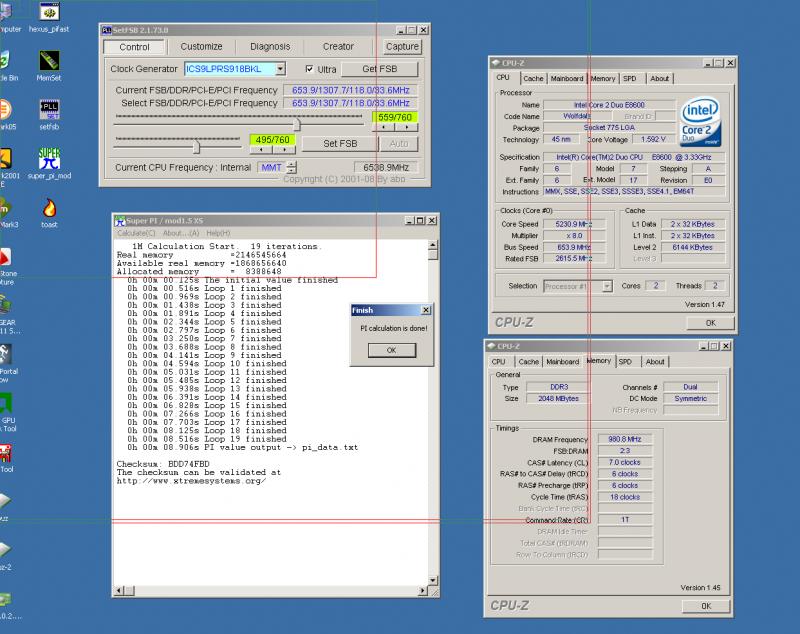
Task: Select the Cache tab in CPU-Z 1.47
Action: (533, 79)
